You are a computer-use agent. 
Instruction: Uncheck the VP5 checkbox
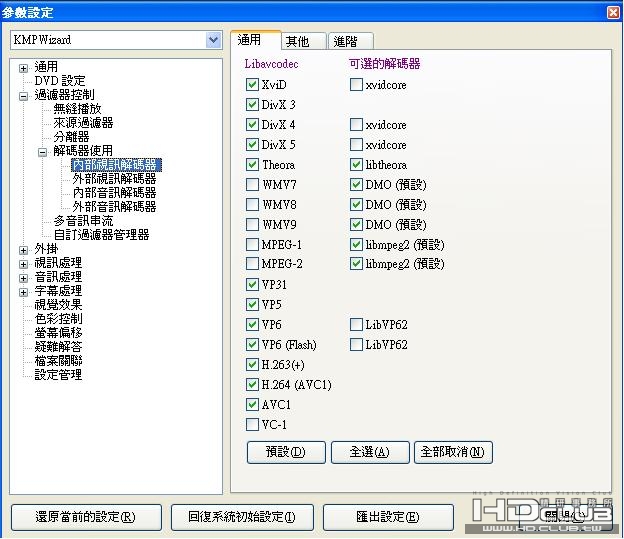tap(252, 305)
